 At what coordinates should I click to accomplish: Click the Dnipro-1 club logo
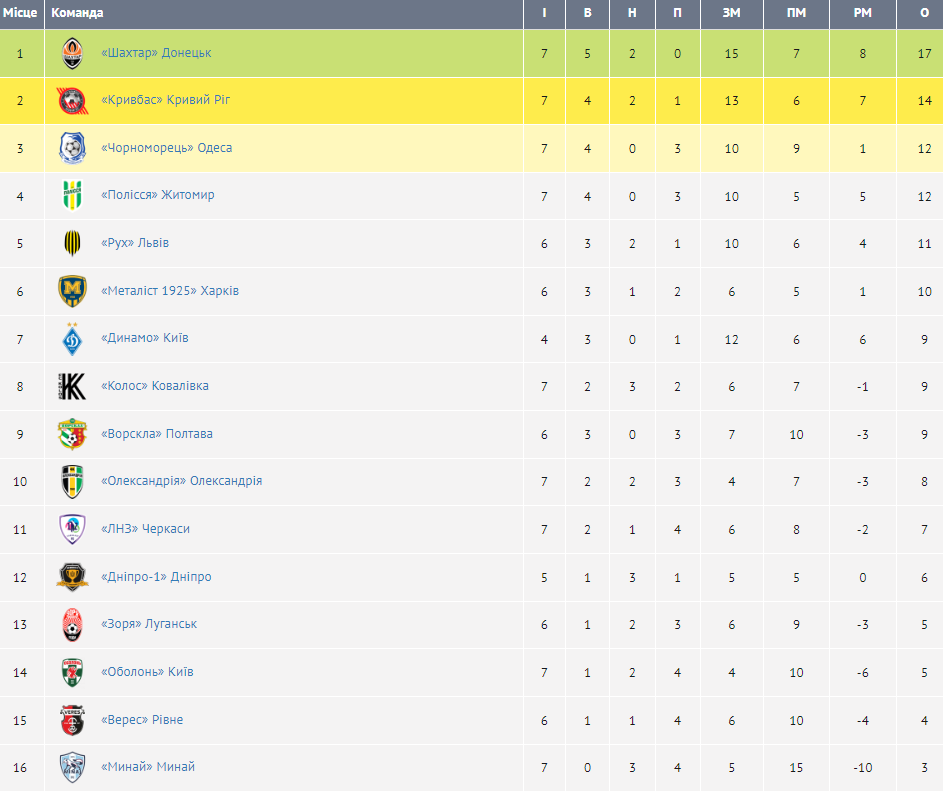73,577
